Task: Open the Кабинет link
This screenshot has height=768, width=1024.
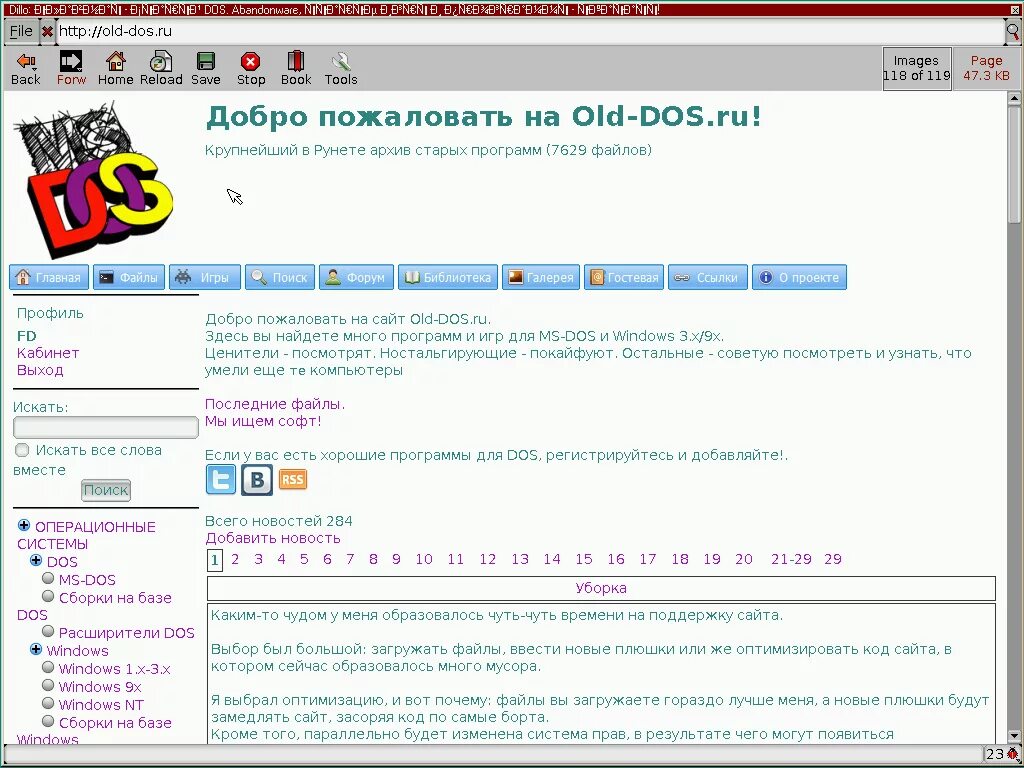Action: [x=48, y=353]
